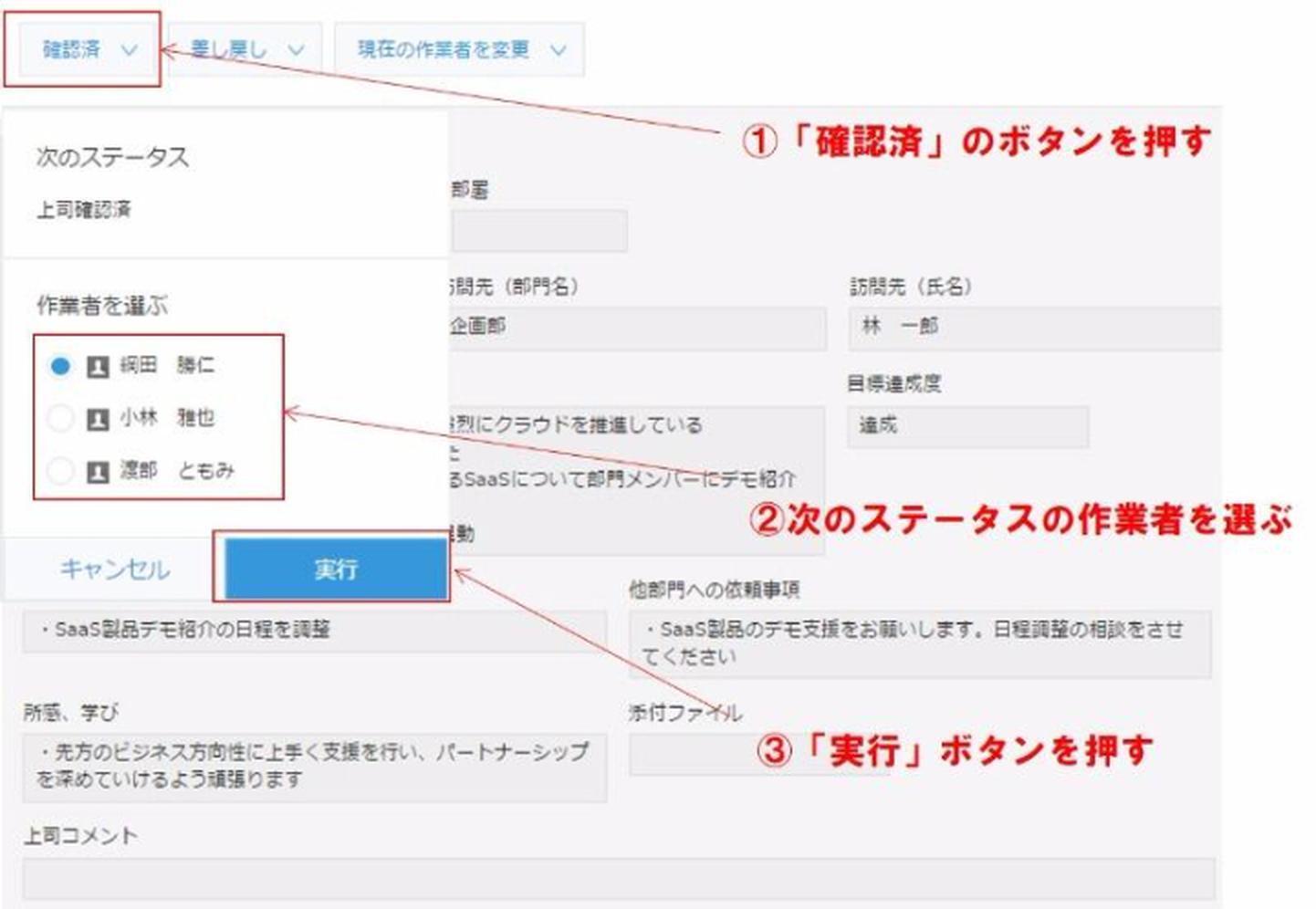Click the 目標達成度 field showing 達成
The image size is (1316, 909).
pos(967,426)
